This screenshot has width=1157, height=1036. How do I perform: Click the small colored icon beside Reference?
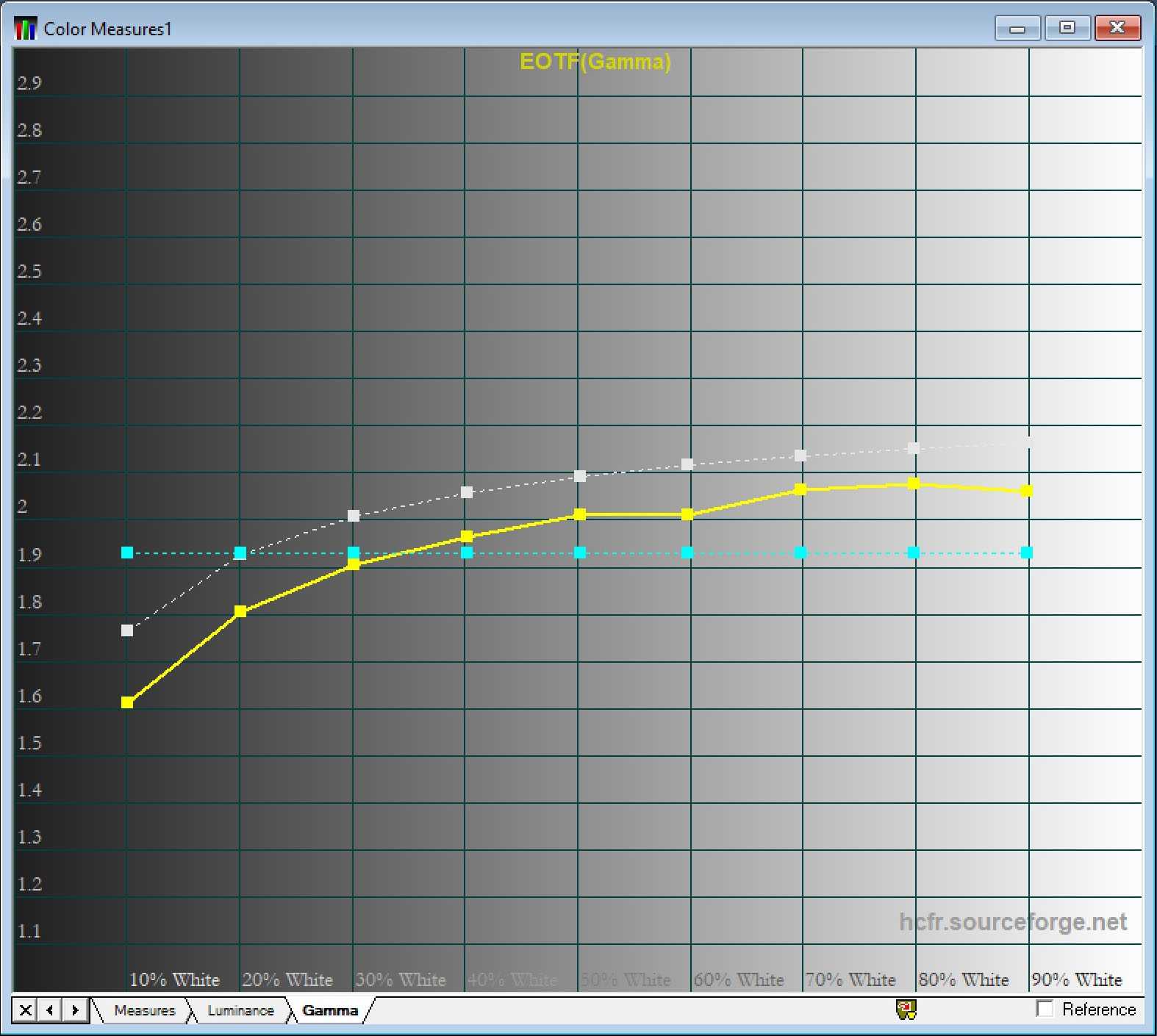(906, 1010)
